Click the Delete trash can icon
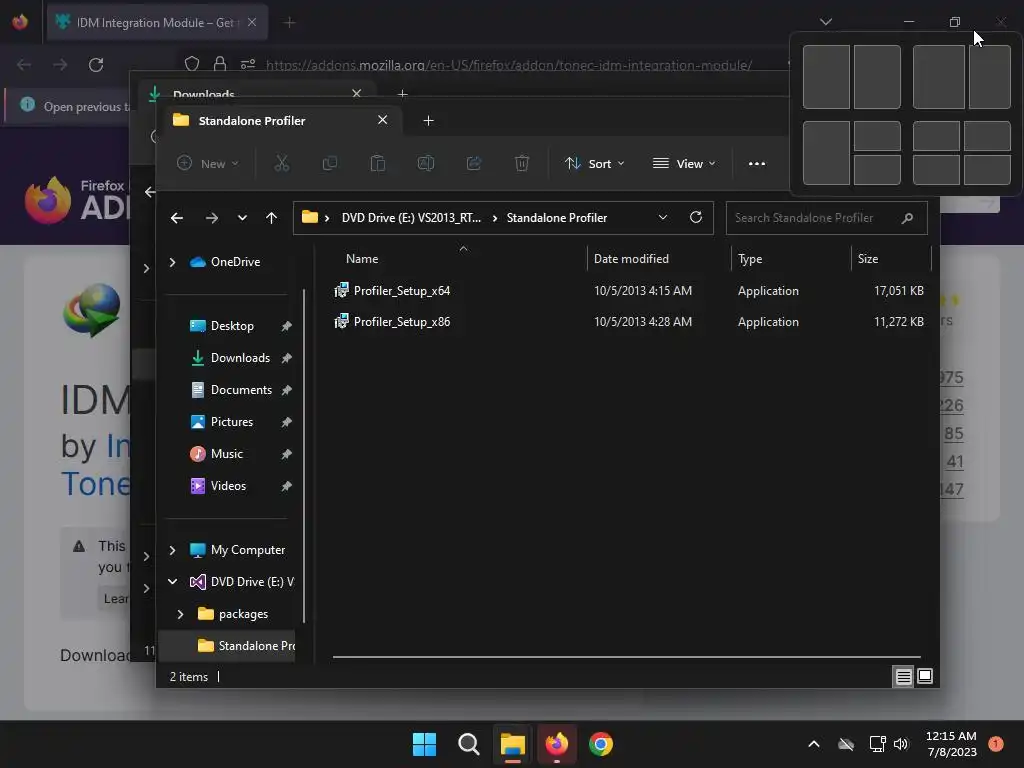Screen dimensions: 1024x768 click(x=522, y=163)
